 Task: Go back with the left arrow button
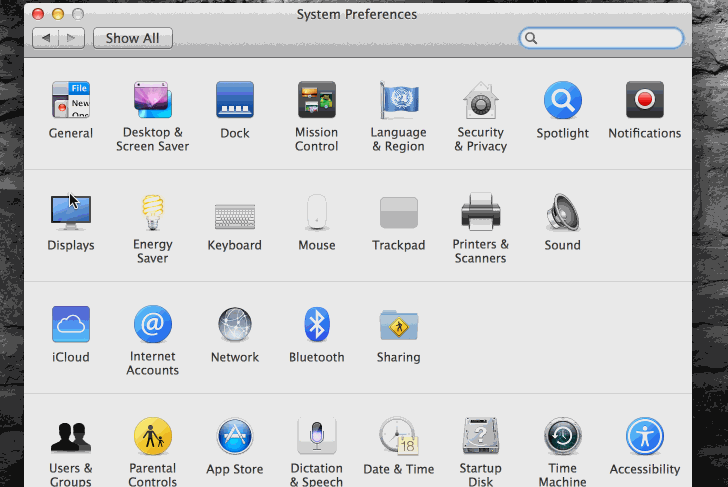tap(46, 38)
